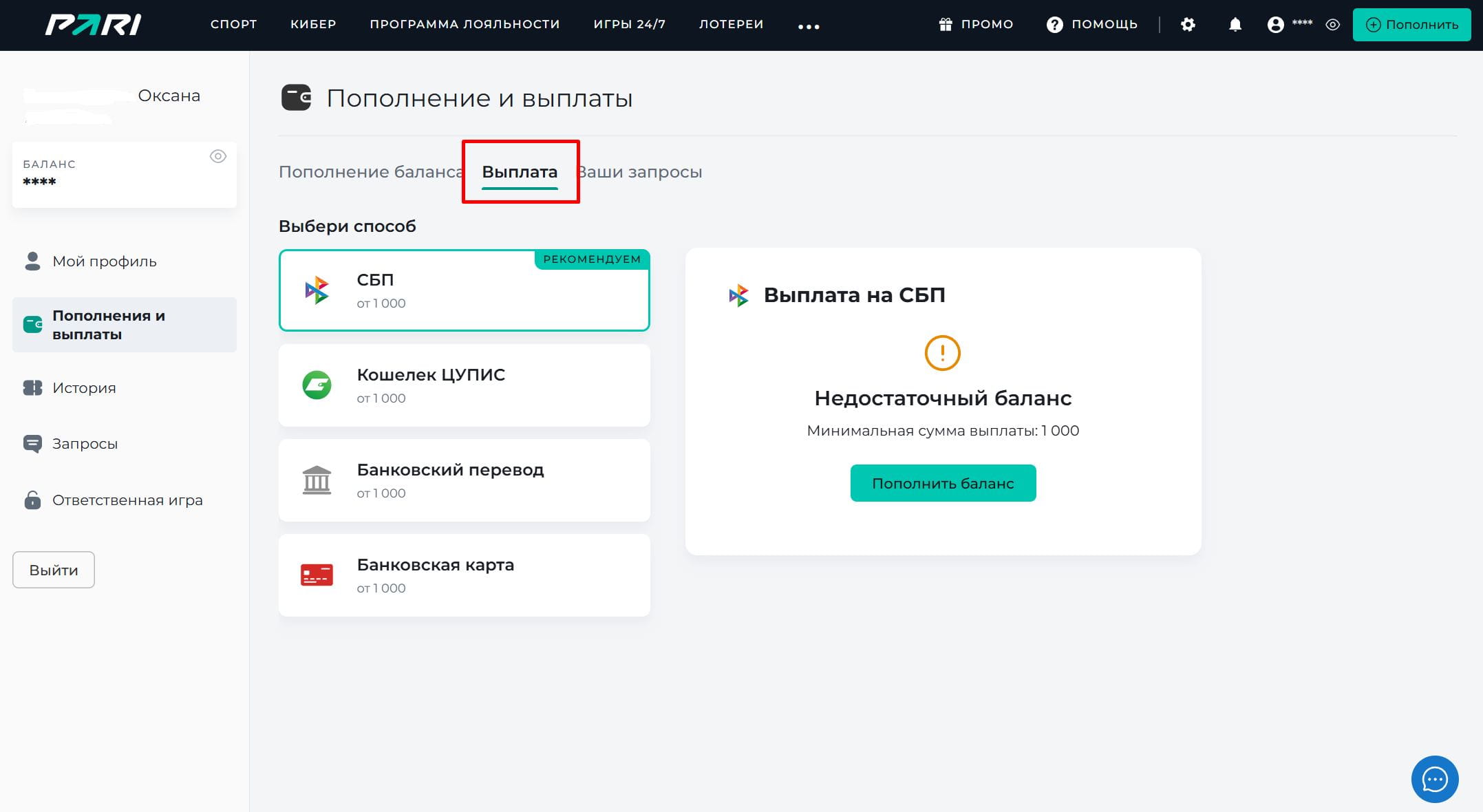The image size is (1483, 812).
Task: Click the СБП logo in Выплата на СБП panel
Action: tap(738, 295)
